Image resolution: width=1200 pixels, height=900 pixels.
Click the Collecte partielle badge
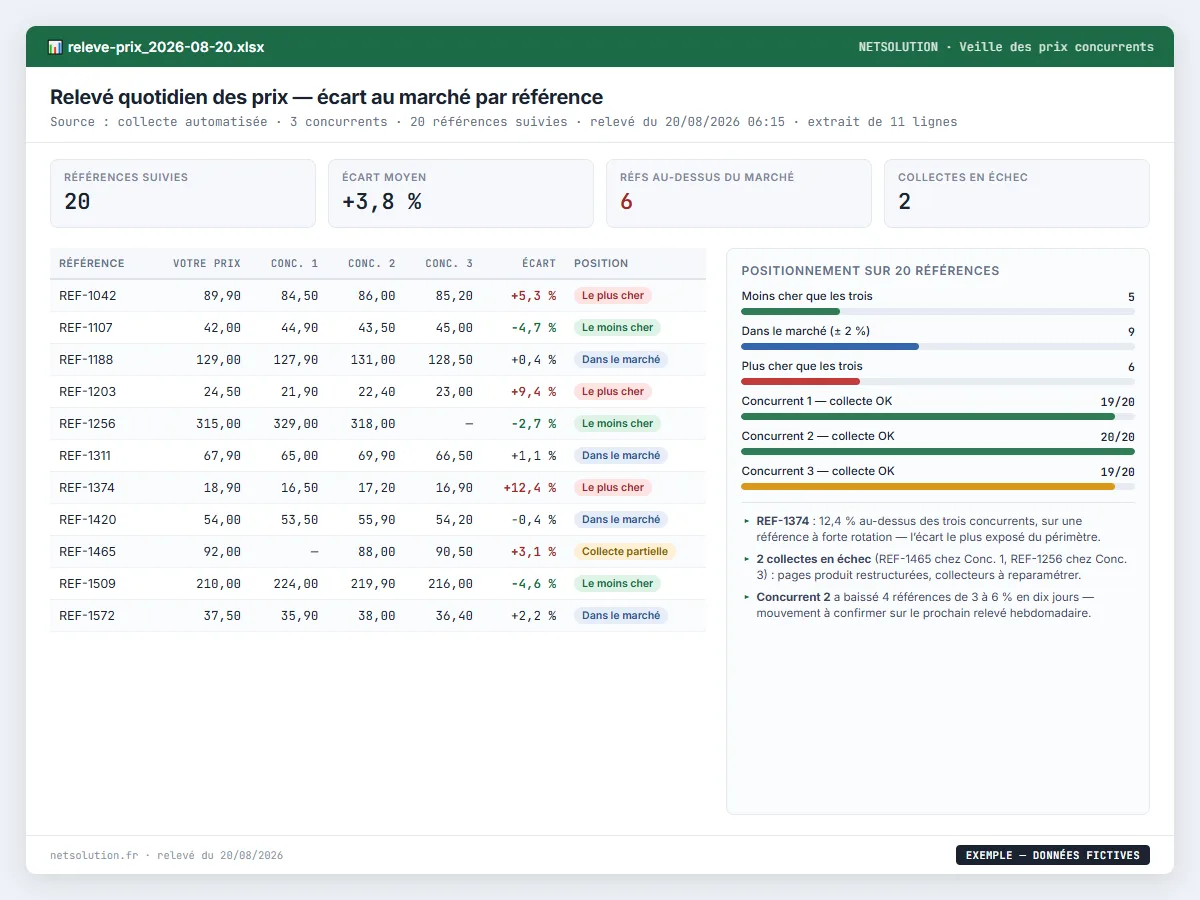(625, 552)
